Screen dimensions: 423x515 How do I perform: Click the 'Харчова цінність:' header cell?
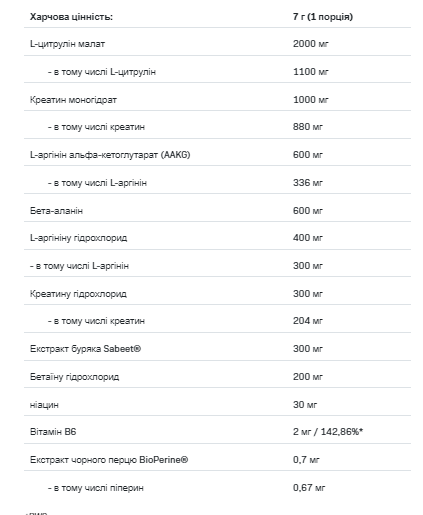71,17
